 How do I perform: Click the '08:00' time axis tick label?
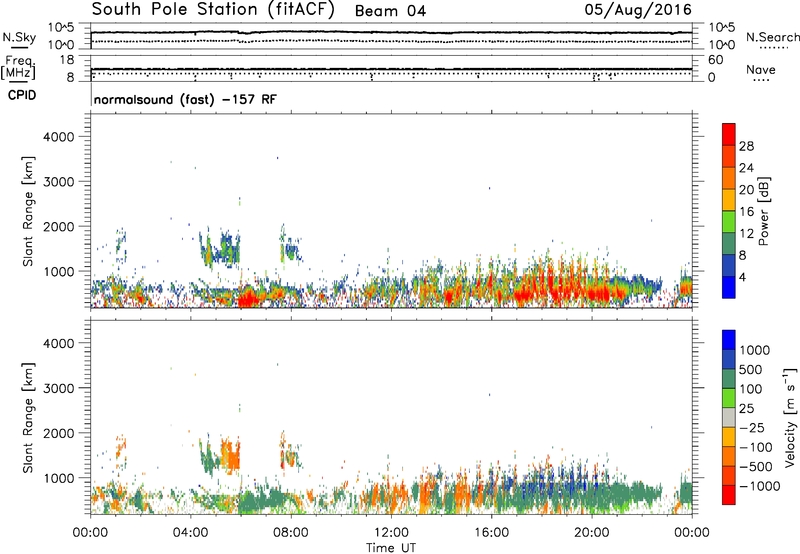click(291, 533)
